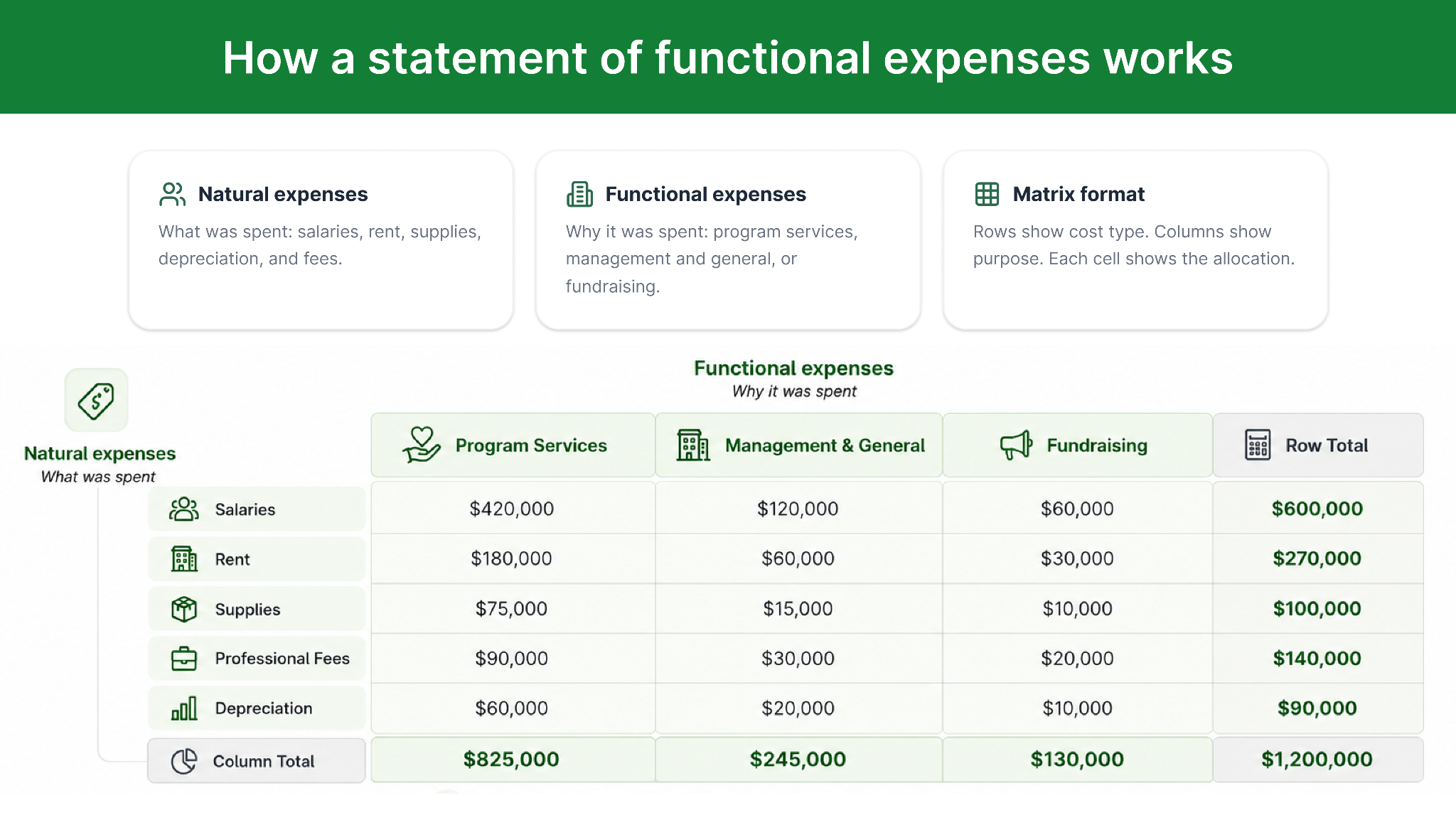Click the $270,000 Rent row total

pyautogui.click(x=1317, y=559)
